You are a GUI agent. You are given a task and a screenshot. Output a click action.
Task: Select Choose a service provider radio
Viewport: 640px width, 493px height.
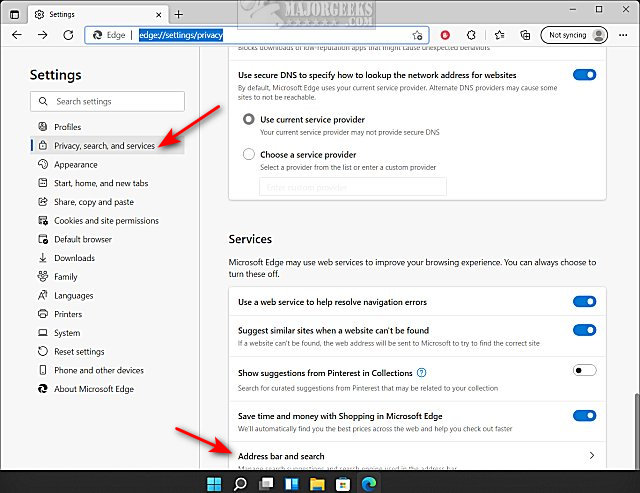pos(249,154)
